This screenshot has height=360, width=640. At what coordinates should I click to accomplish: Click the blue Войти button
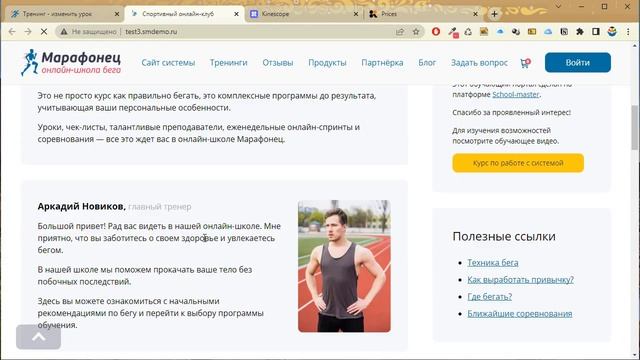pos(578,62)
